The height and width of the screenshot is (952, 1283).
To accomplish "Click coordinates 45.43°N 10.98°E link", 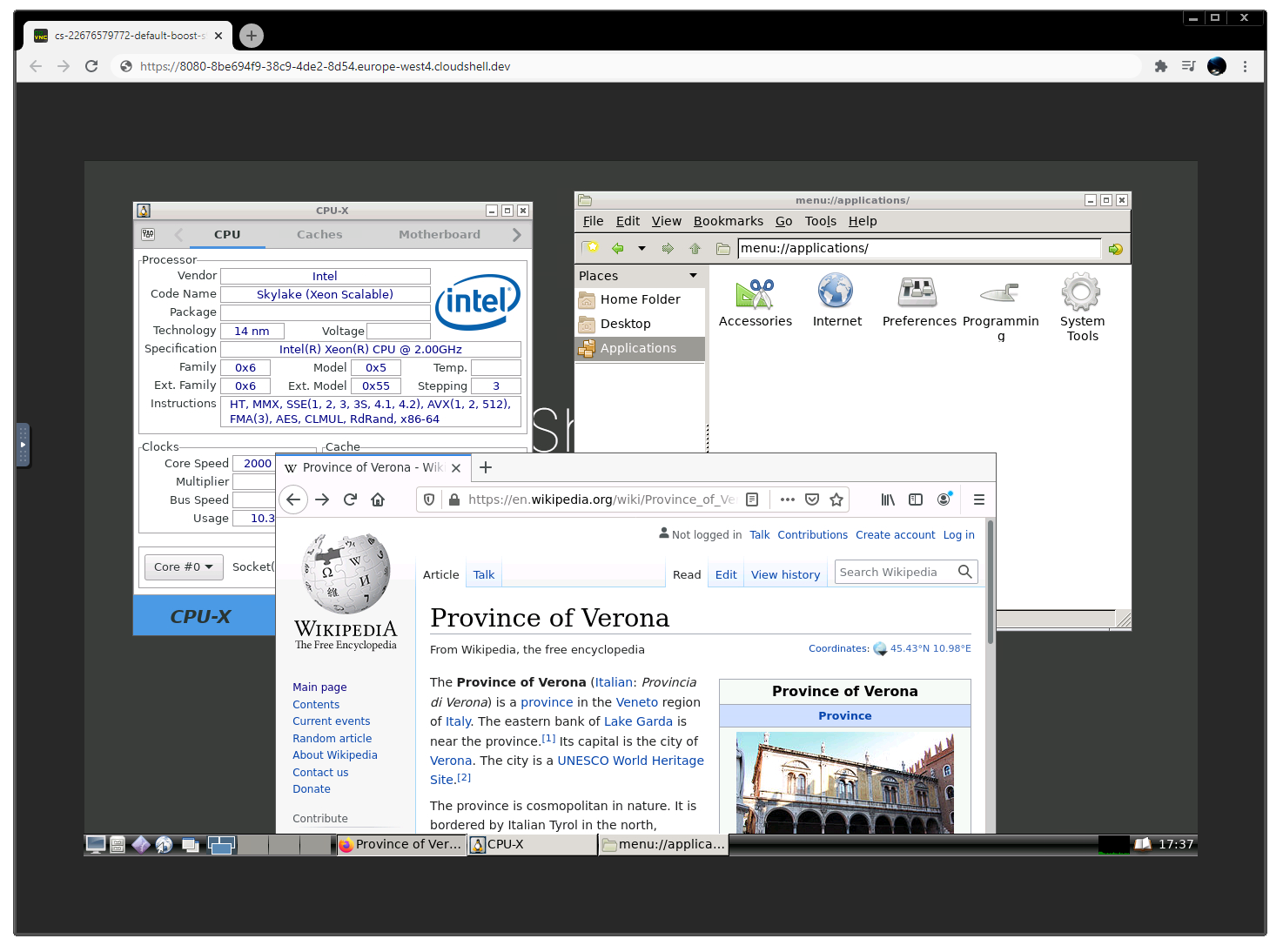I will (x=930, y=648).
